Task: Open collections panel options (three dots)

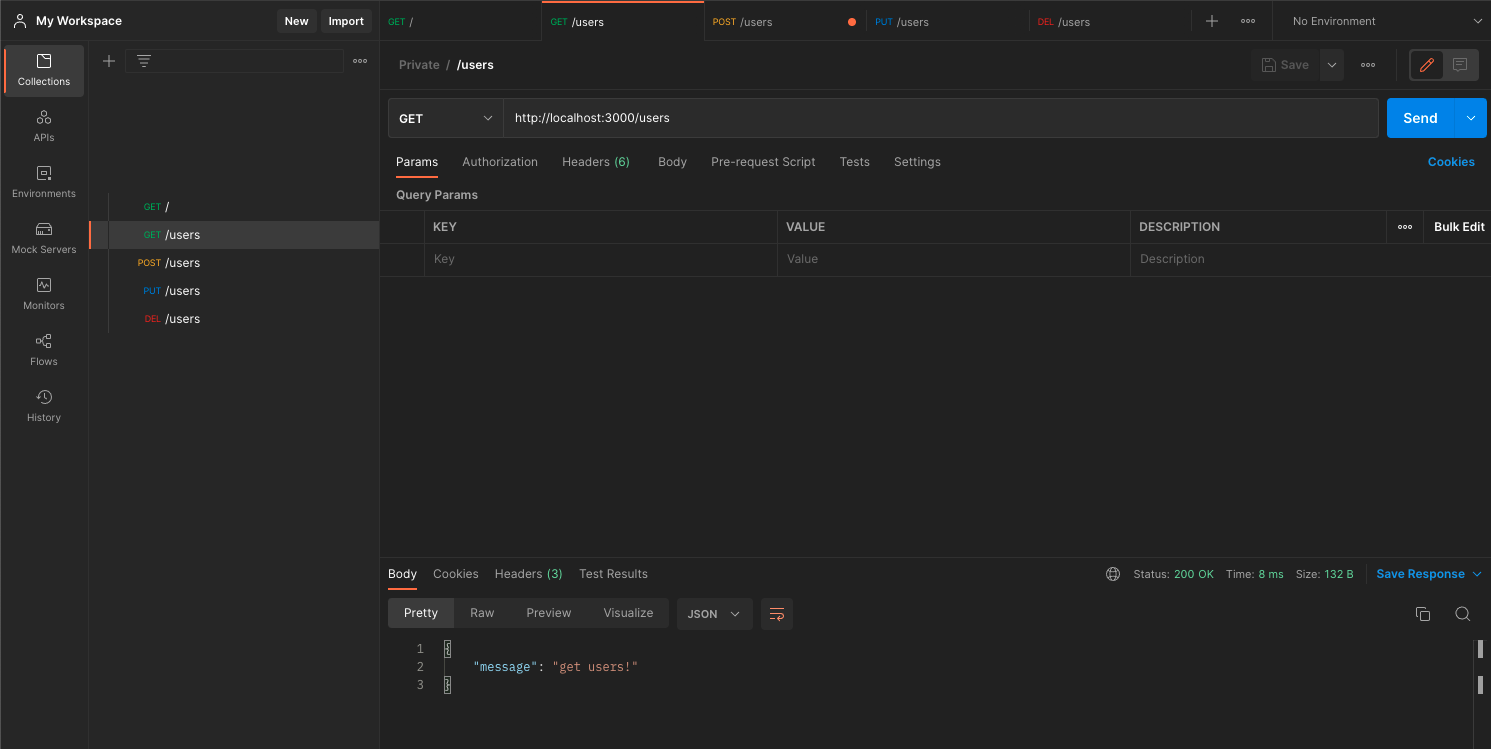Action: pyautogui.click(x=360, y=61)
